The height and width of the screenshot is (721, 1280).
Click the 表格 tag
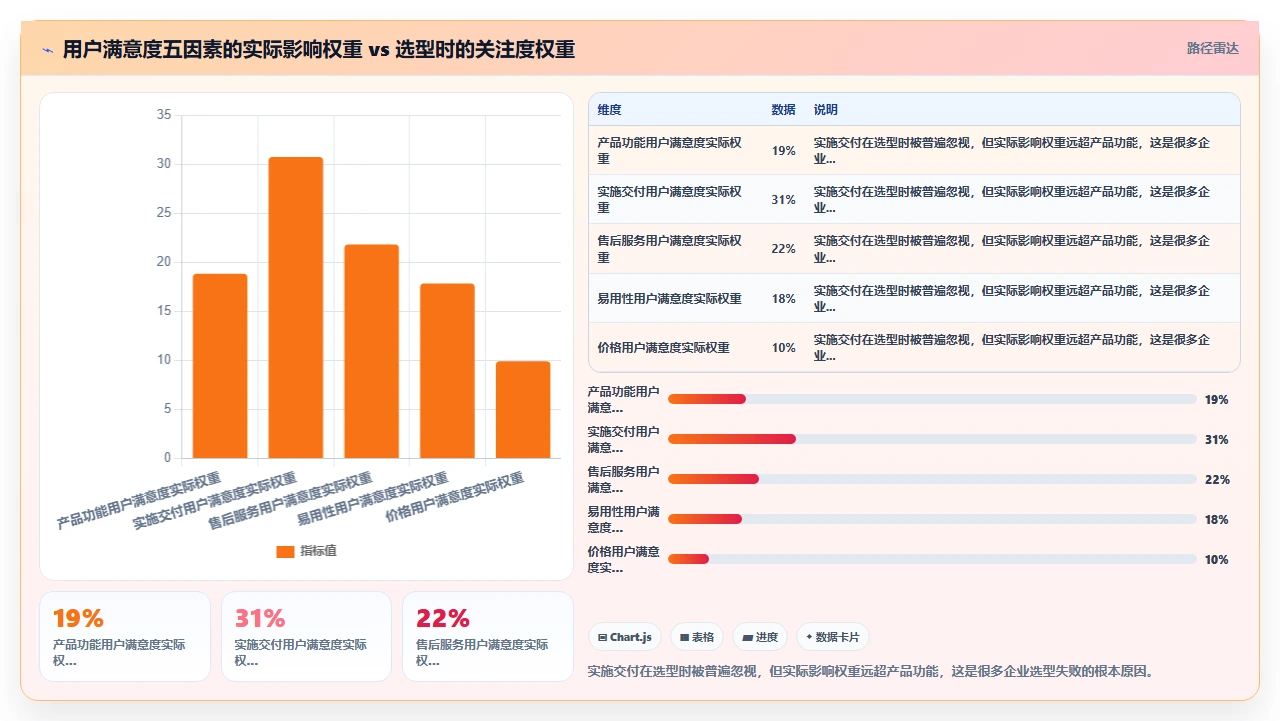697,637
